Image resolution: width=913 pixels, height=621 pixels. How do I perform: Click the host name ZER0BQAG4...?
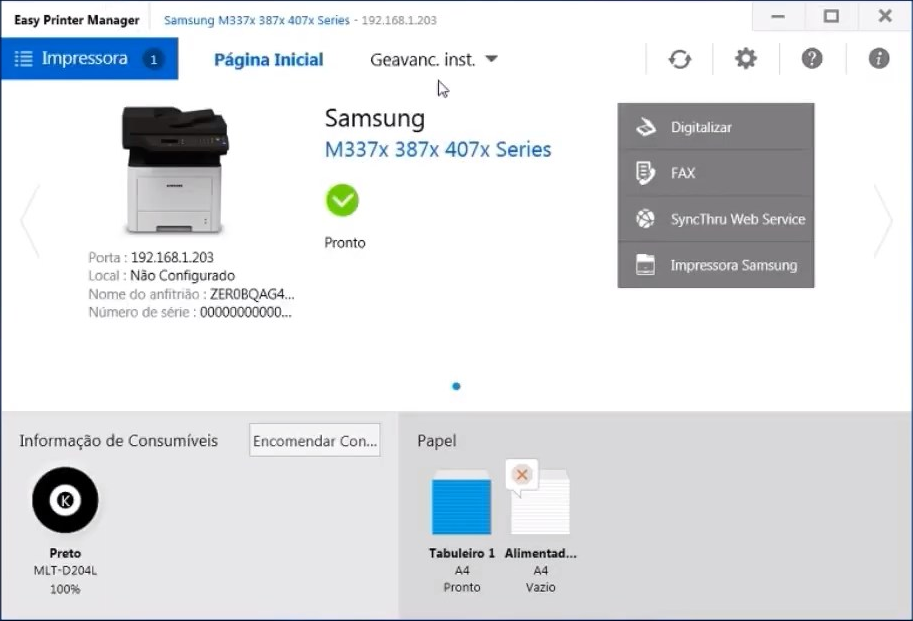(252, 294)
